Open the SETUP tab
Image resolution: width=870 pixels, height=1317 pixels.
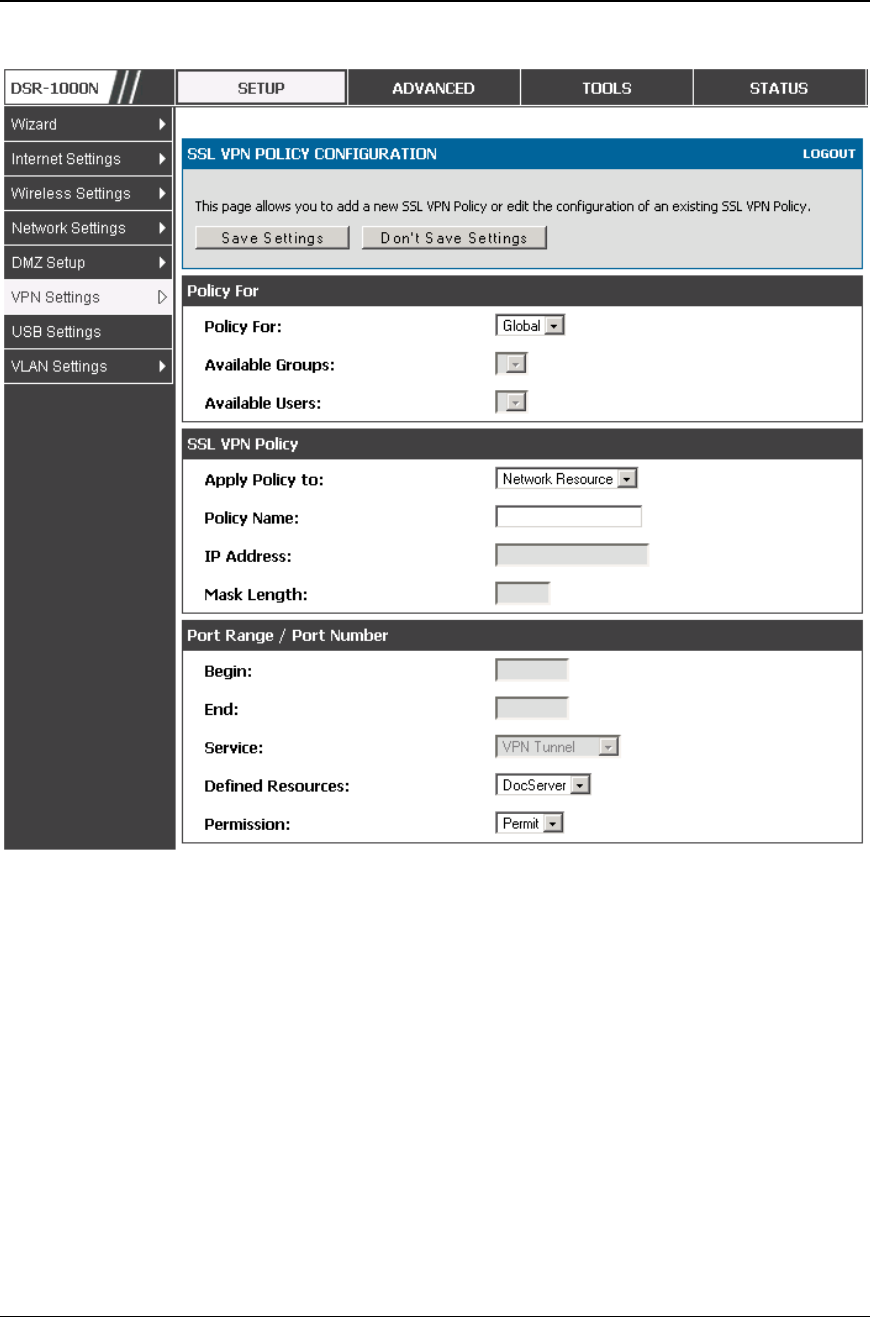point(261,88)
